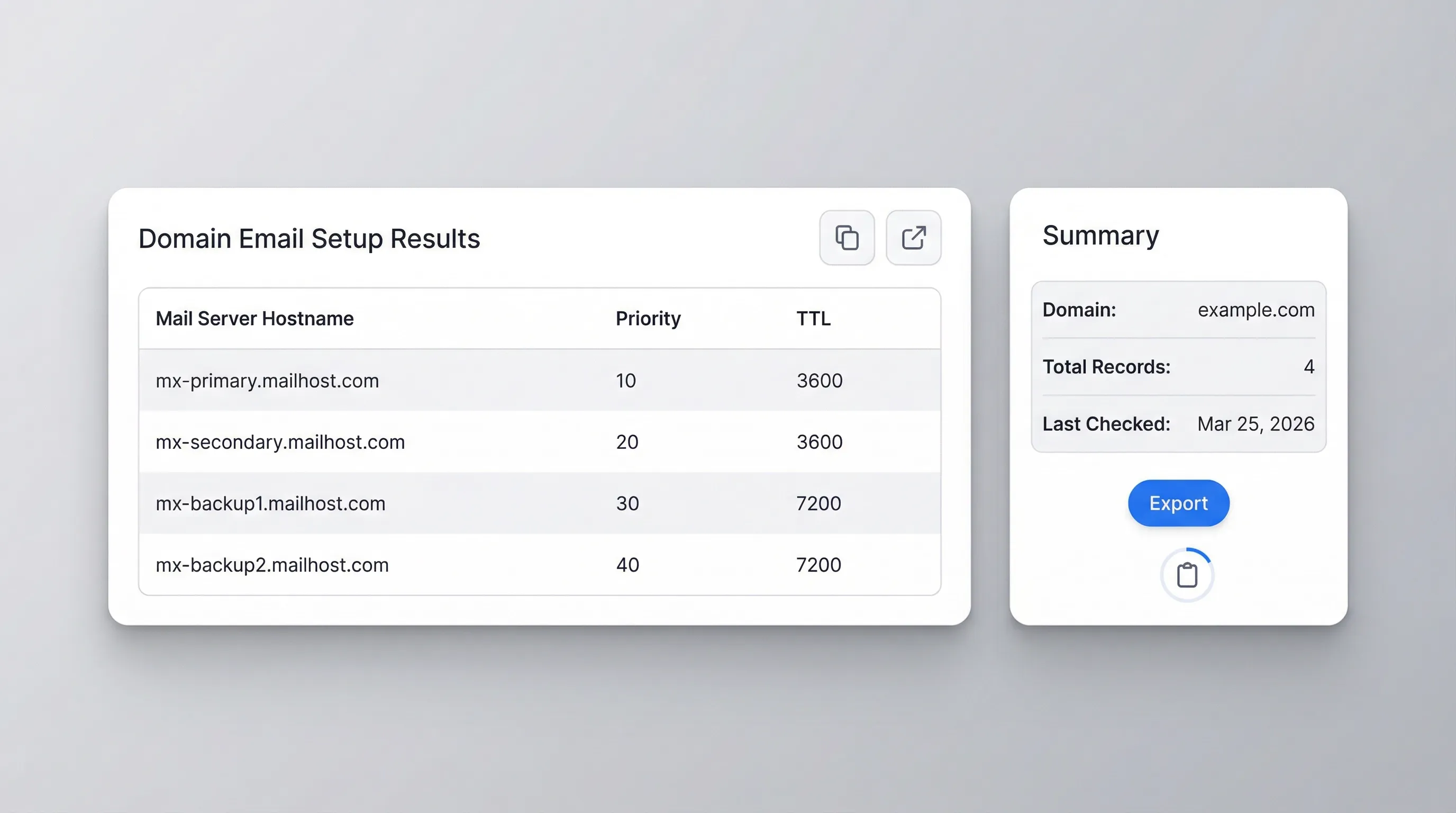Click the Mail Server Hostname column header

pos(254,318)
